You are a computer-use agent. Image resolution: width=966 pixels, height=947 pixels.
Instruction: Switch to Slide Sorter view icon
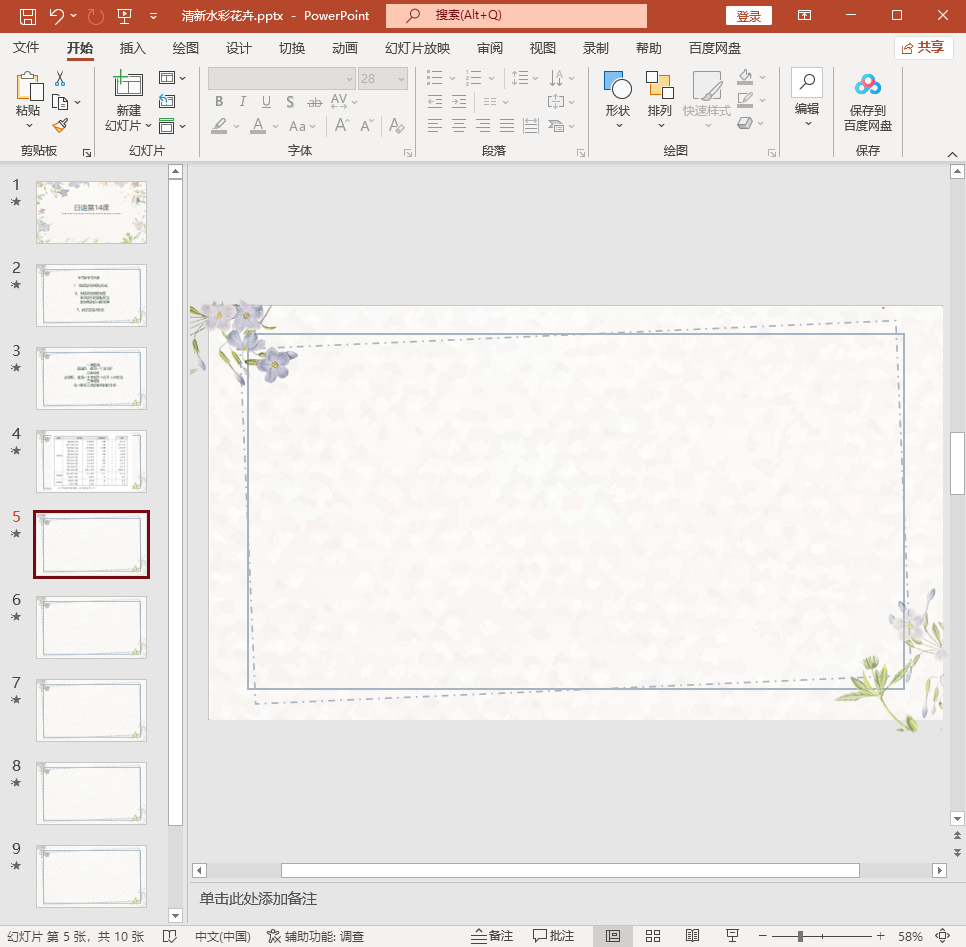coord(653,936)
